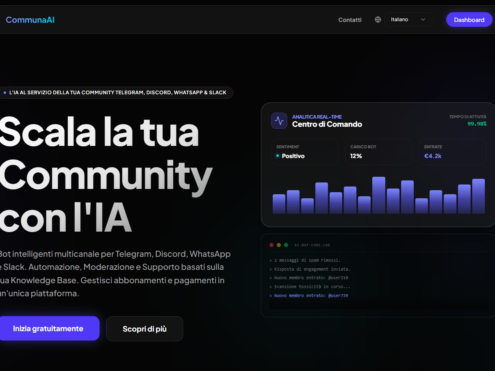Click the yellow dot in the log window
The width and height of the screenshot is (495, 371).
(x=279, y=245)
